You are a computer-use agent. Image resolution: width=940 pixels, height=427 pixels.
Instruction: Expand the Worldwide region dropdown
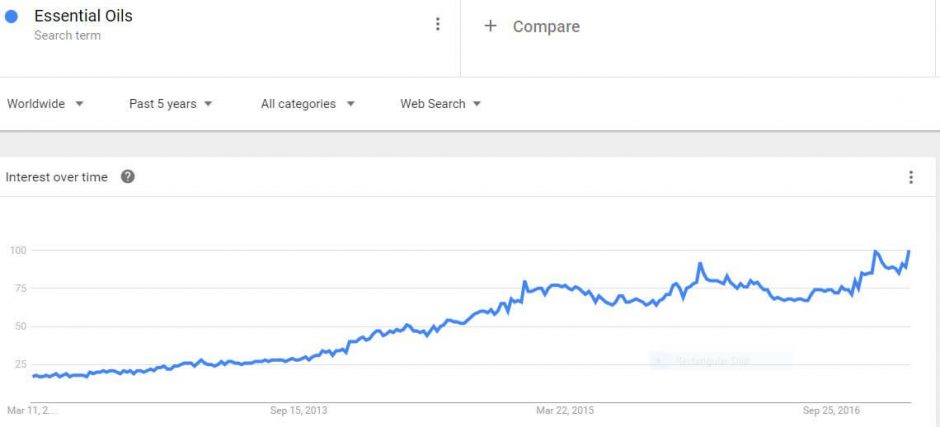click(45, 104)
